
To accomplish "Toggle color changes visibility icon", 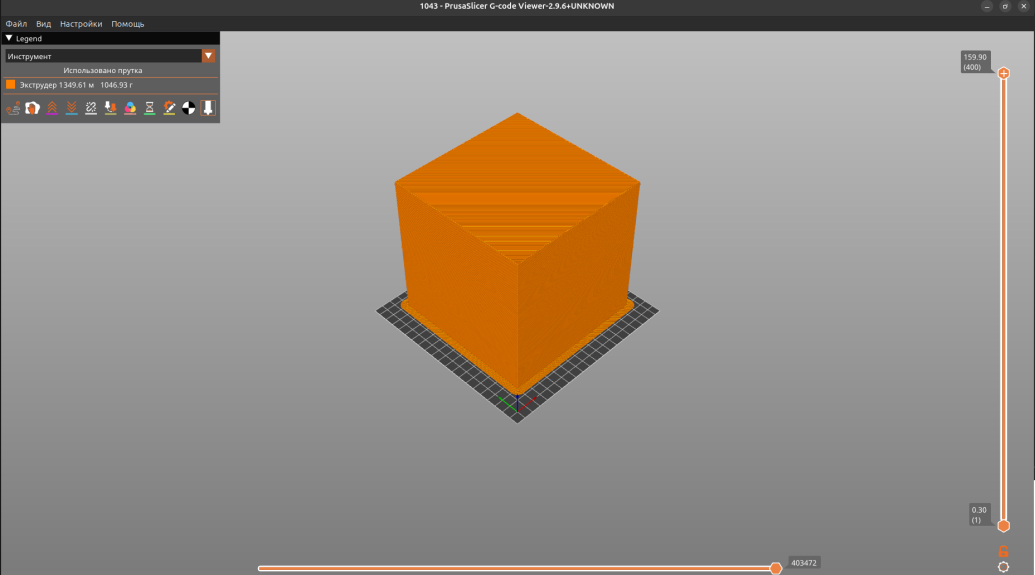I will click(x=130, y=108).
